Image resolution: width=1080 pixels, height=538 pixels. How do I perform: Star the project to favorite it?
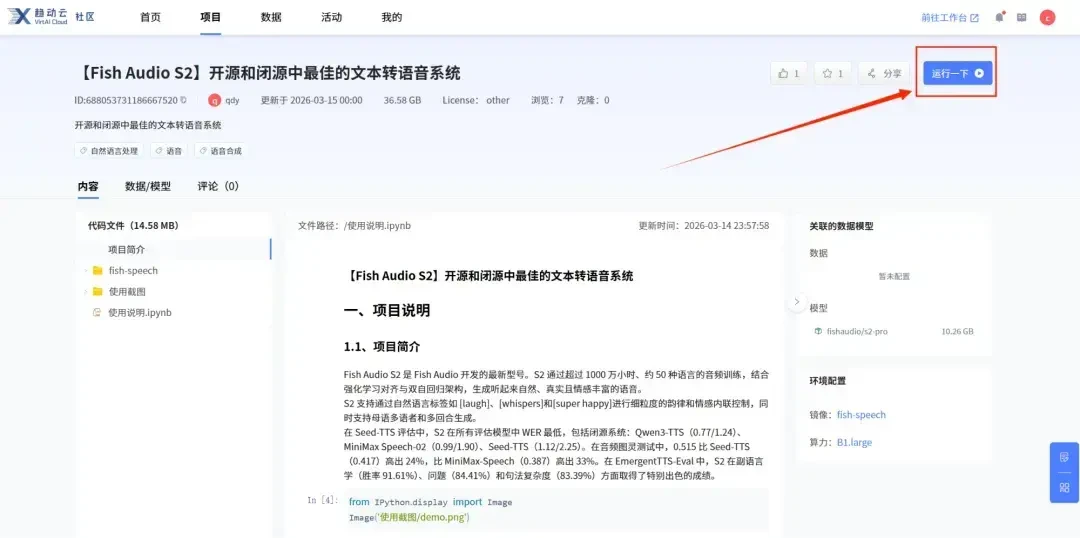point(833,73)
